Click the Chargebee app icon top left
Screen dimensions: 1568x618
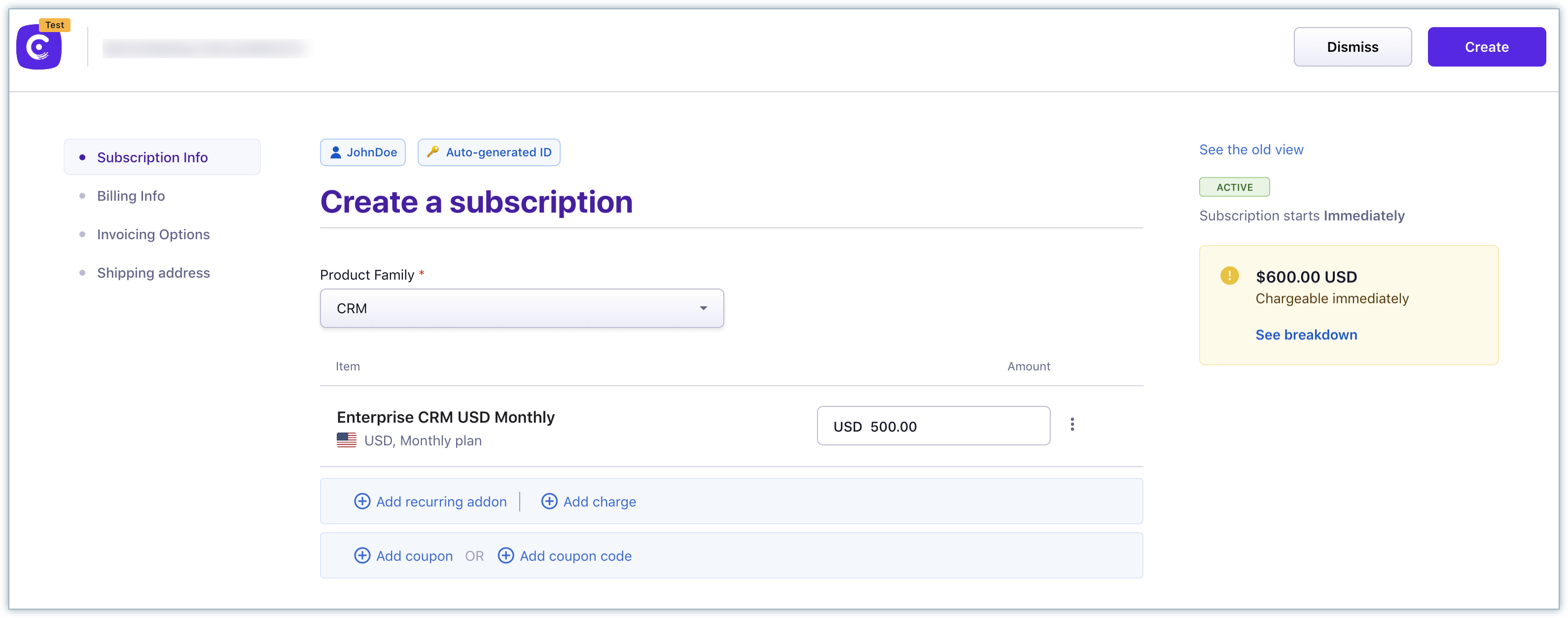[39, 46]
